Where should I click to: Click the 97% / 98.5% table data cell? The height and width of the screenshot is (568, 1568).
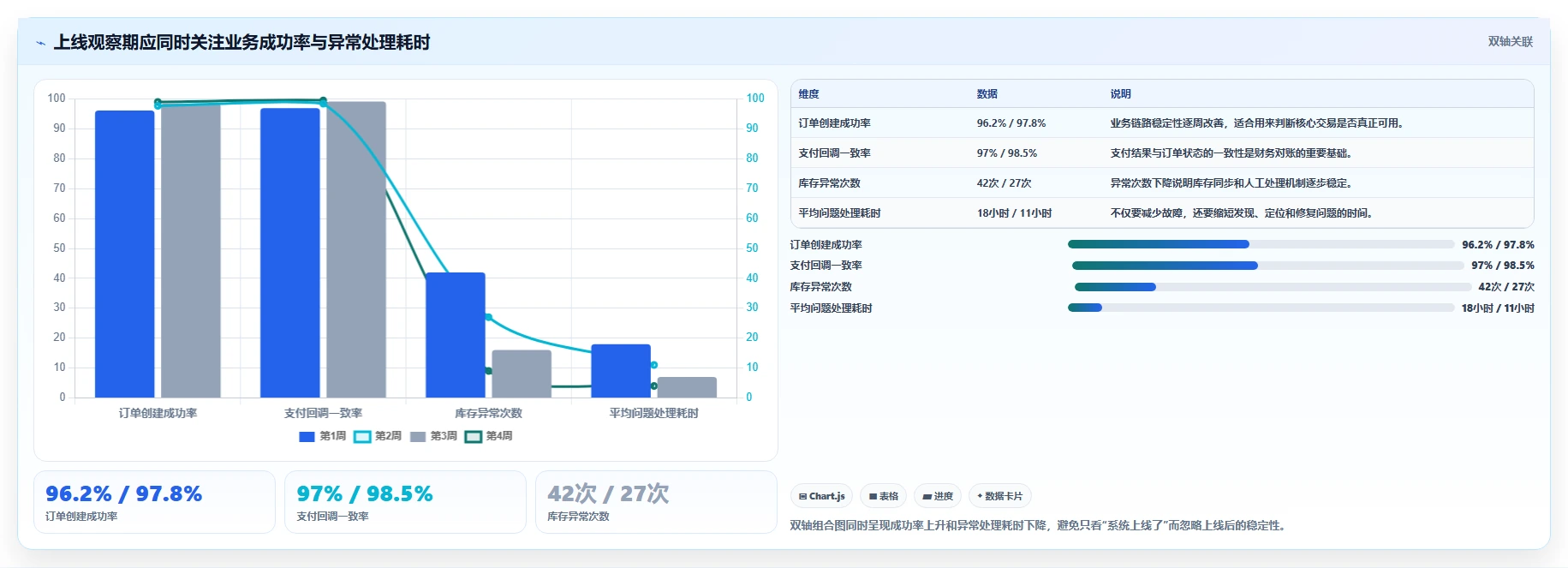(1006, 153)
